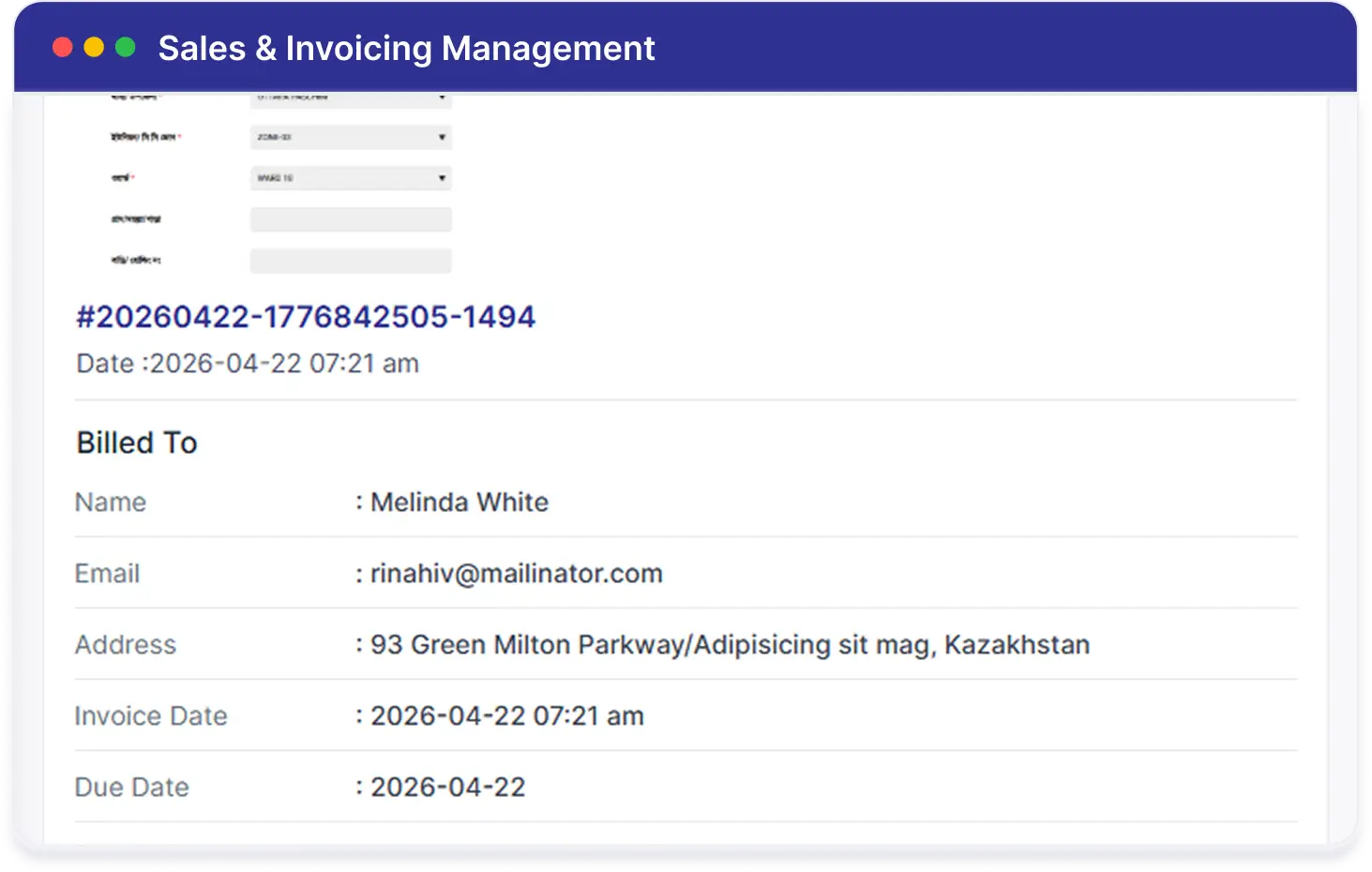This screenshot has height=872, width=1372.
Task: Click the Due Date value 2026-04-22
Action: pos(448,788)
